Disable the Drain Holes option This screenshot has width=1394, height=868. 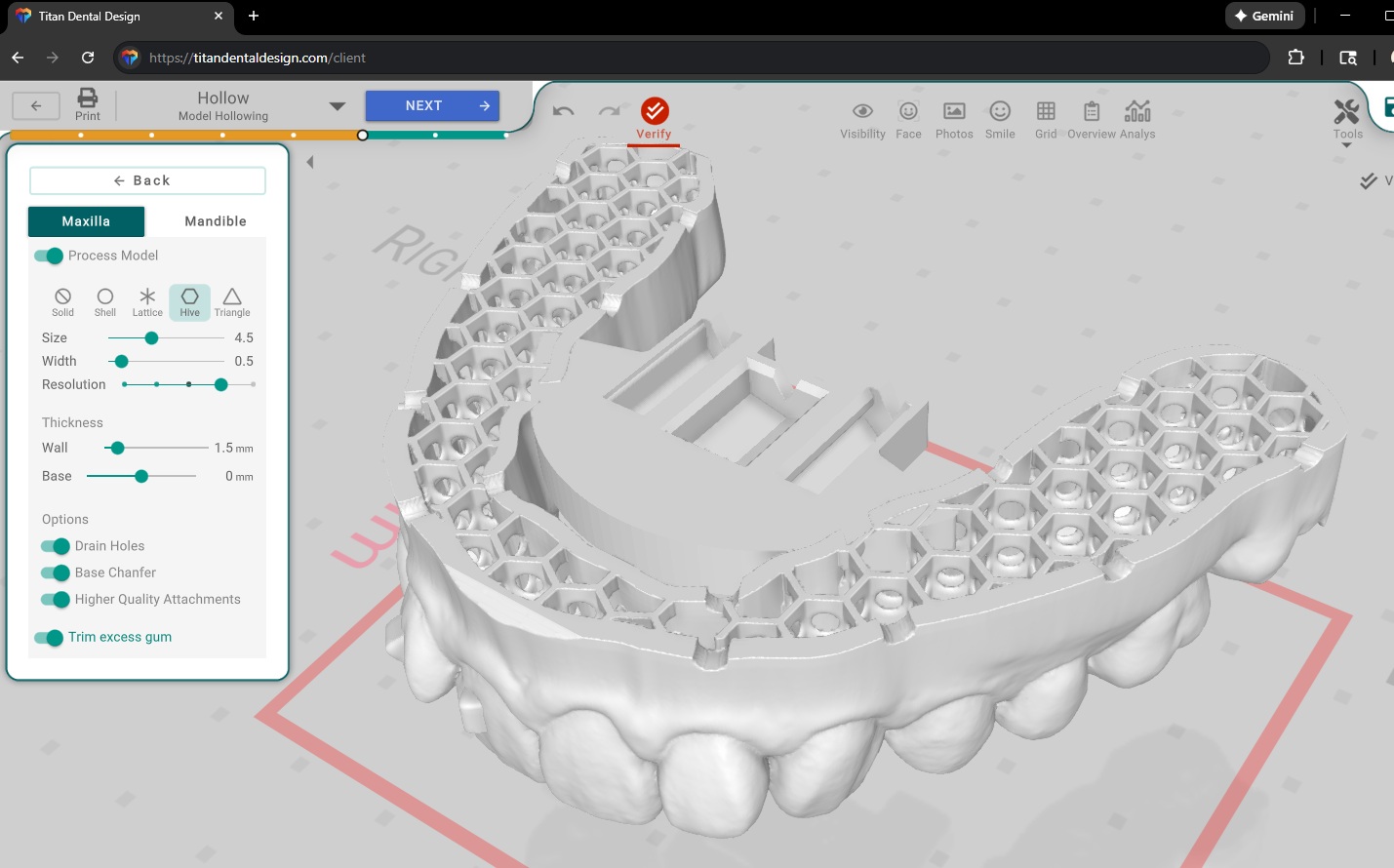[56, 546]
